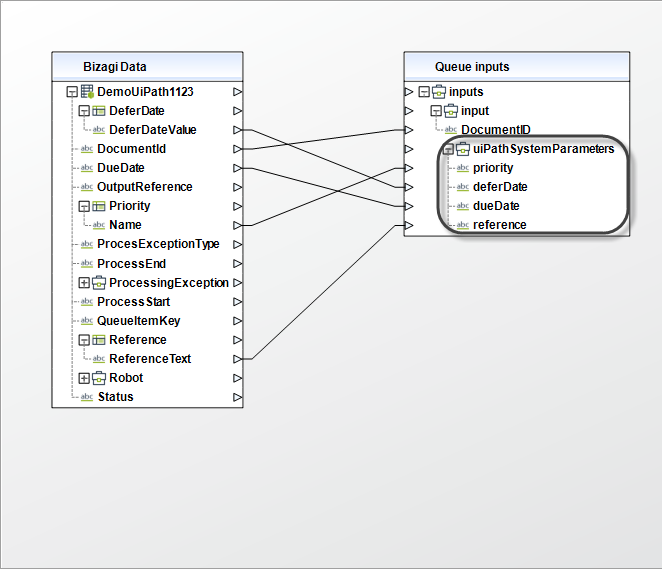Select the ProcesExceptionType attribute
This screenshot has height=570, width=662.
[158, 244]
